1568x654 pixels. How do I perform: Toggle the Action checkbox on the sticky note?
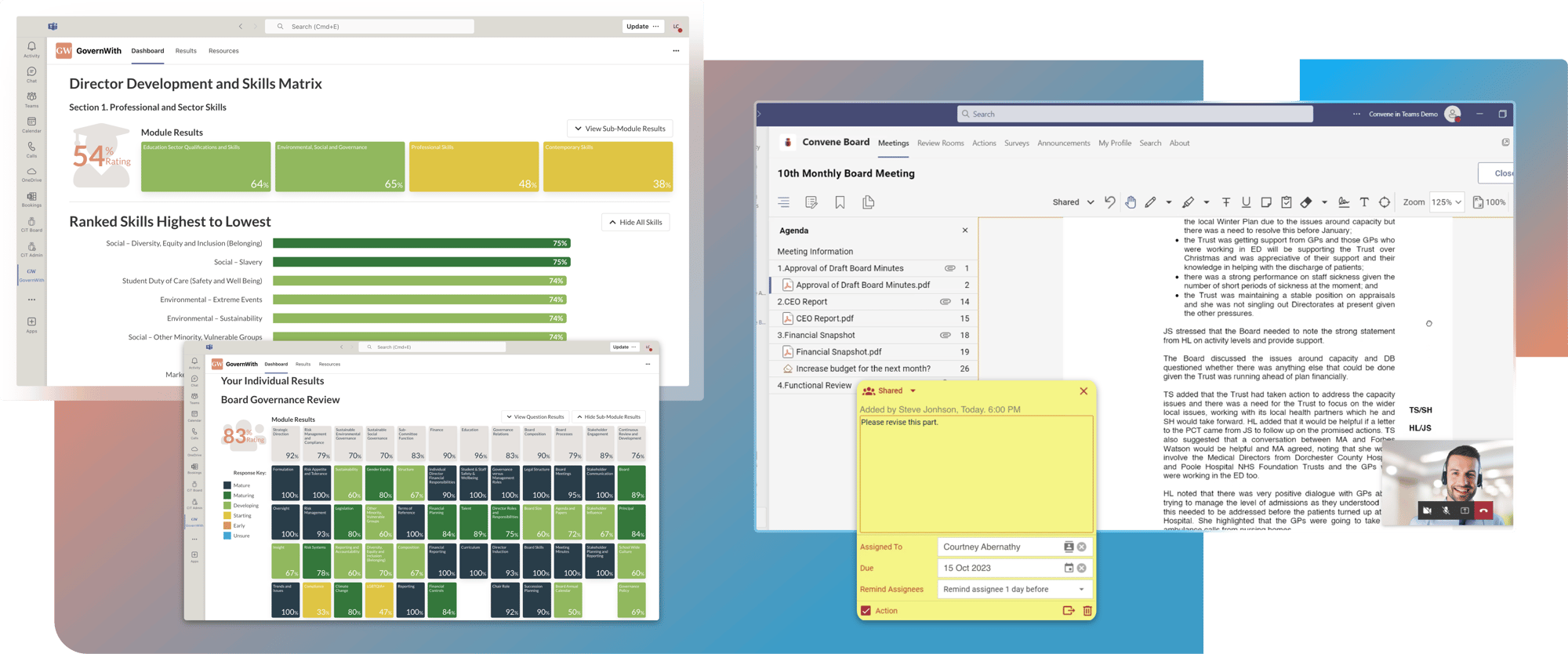(x=866, y=610)
